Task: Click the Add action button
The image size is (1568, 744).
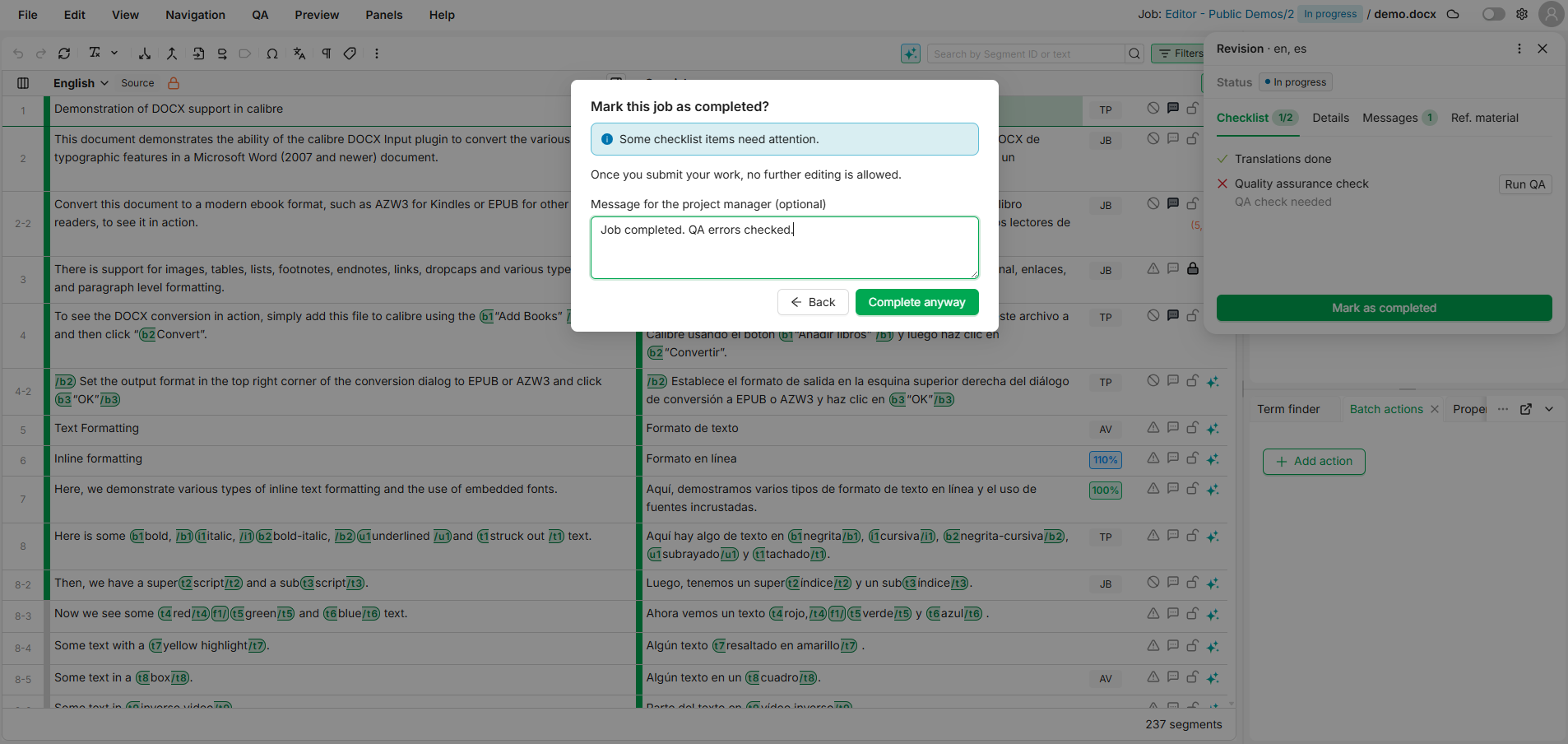Action: point(1314,462)
